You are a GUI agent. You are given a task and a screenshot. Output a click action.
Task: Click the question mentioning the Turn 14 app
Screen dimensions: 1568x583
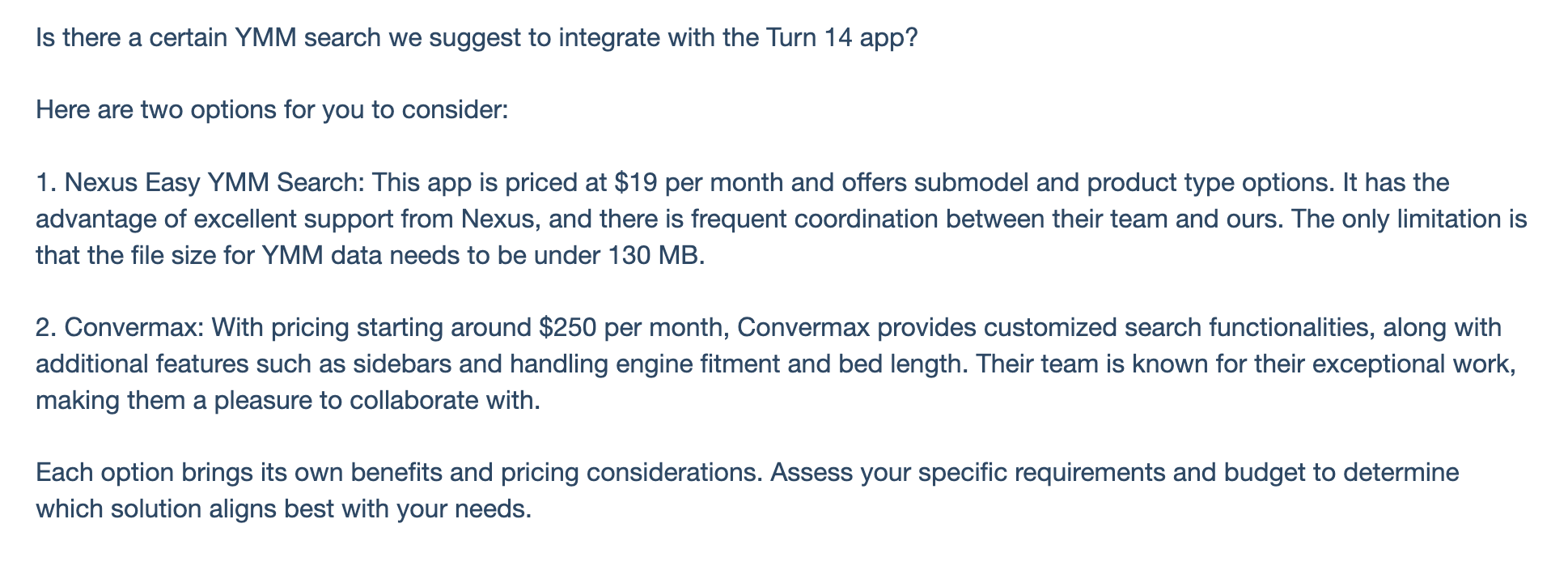(477, 38)
